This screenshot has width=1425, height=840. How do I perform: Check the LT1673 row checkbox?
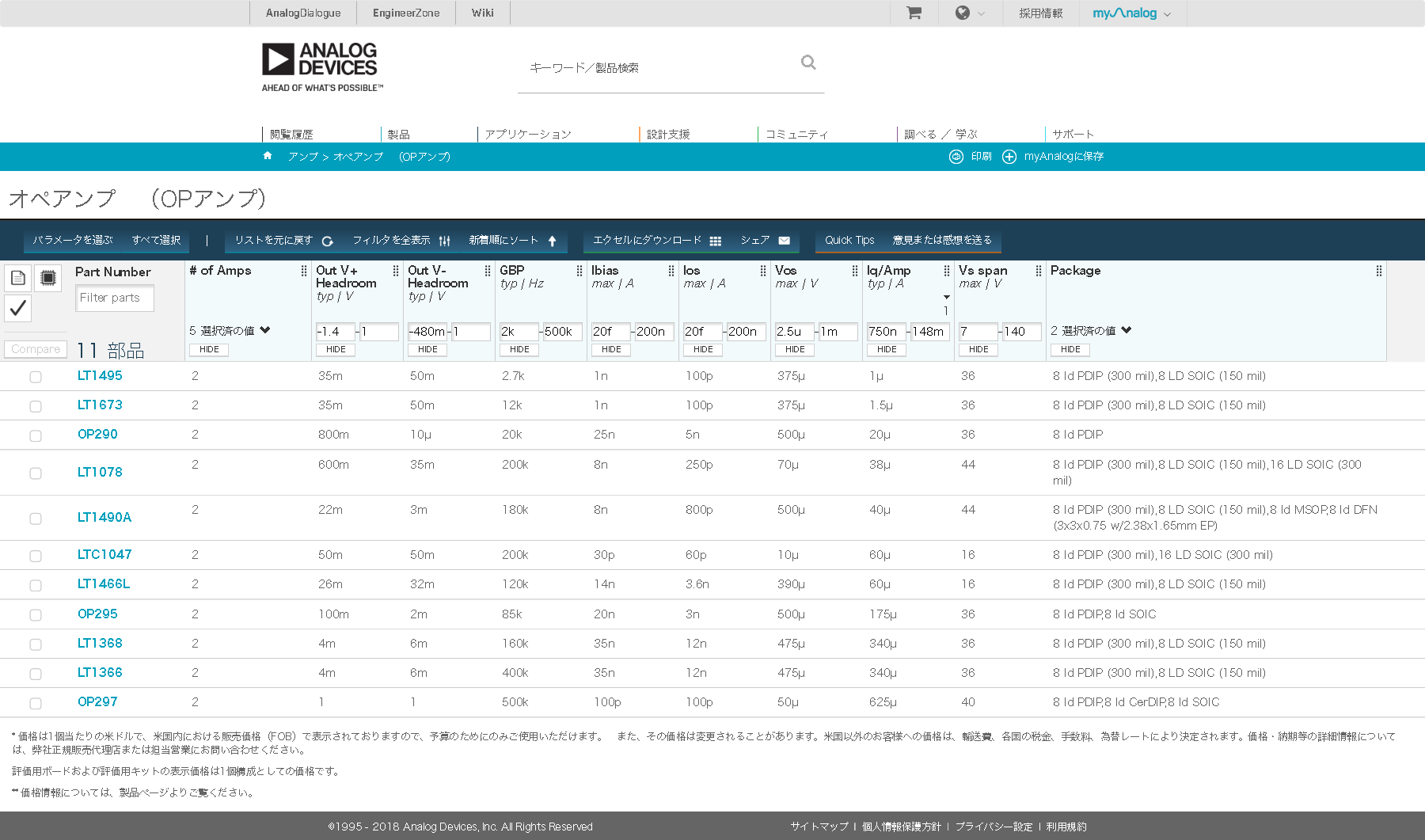36,406
